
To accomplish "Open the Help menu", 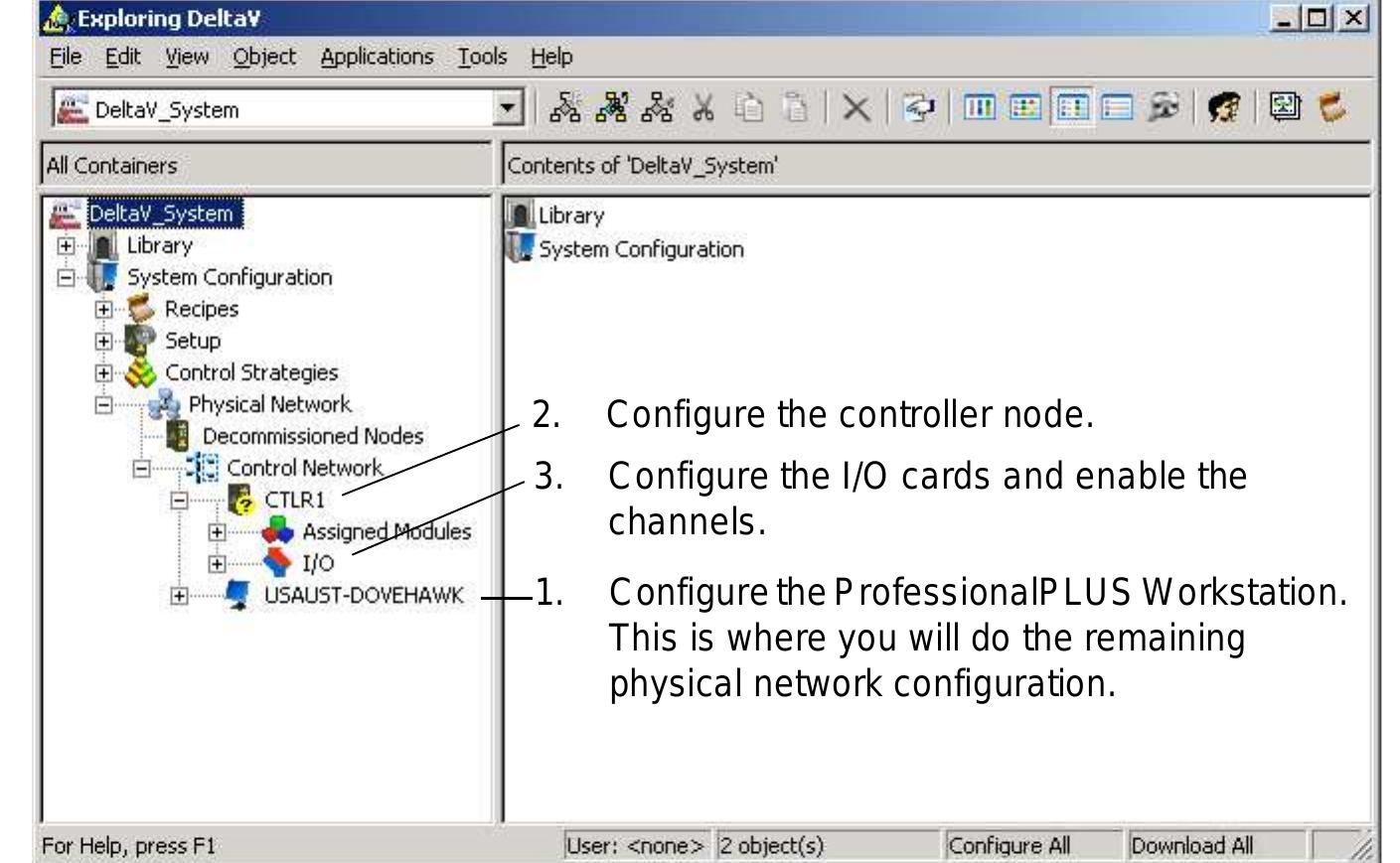I will click(551, 57).
